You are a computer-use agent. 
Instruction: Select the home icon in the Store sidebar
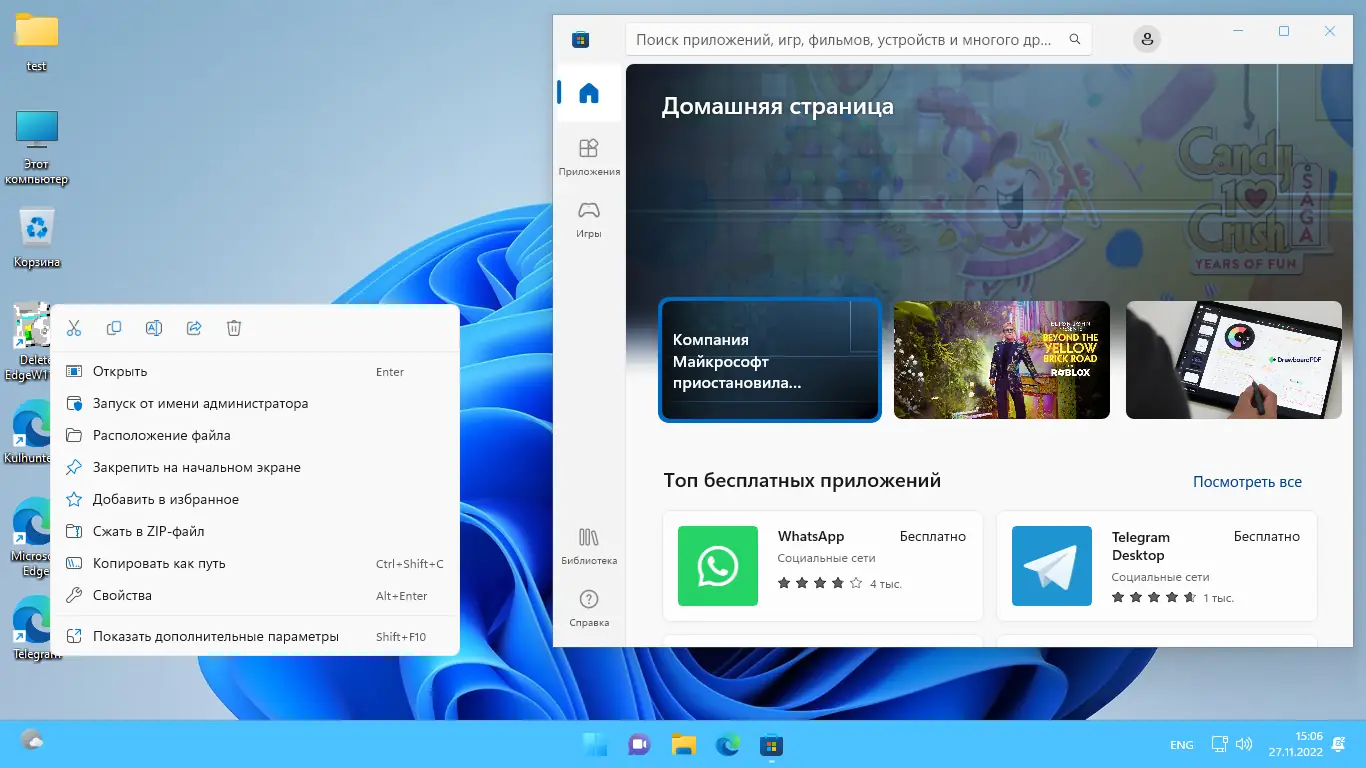[x=588, y=92]
